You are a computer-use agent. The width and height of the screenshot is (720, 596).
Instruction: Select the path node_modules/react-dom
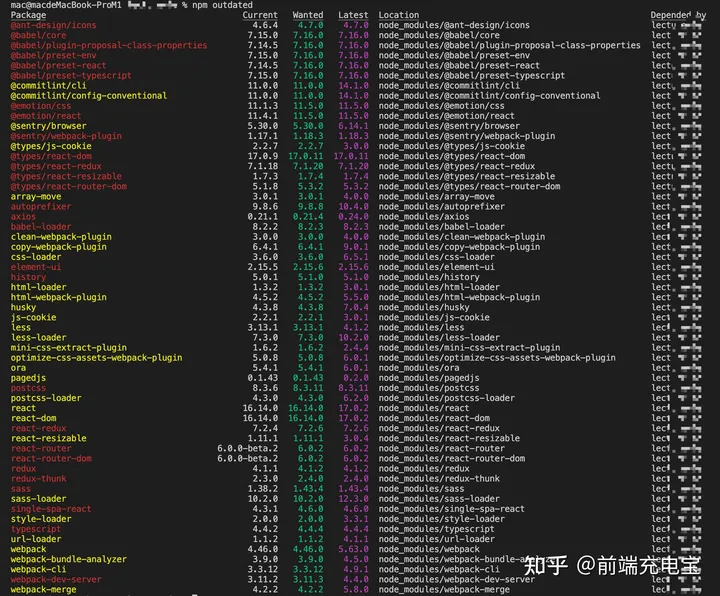coord(434,419)
